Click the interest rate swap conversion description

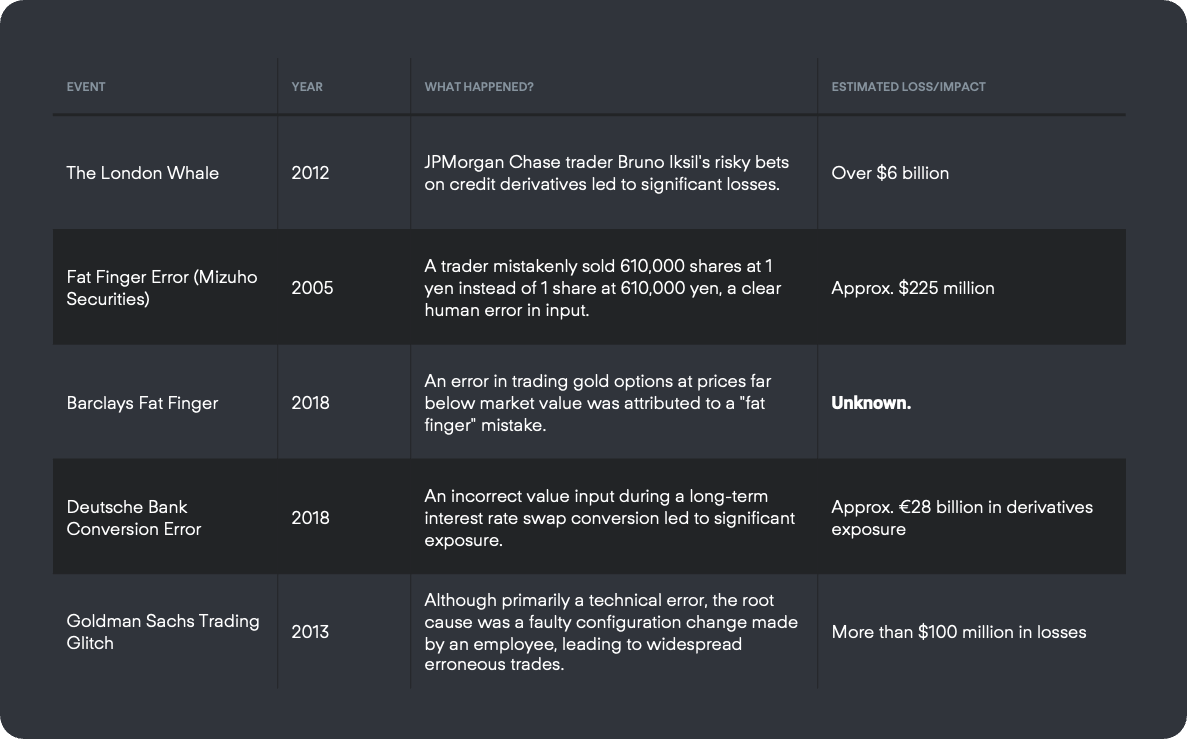coord(610,518)
